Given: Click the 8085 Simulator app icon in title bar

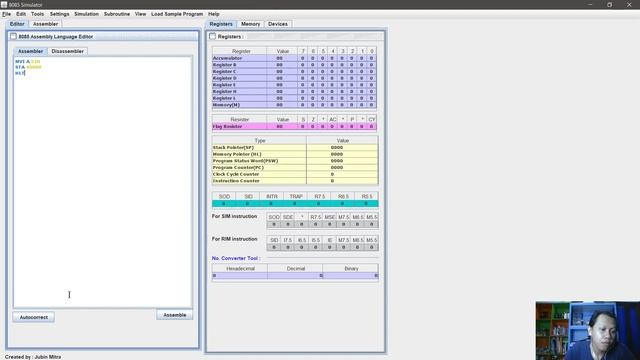Looking at the screenshot, I should (x=4, y=4).
